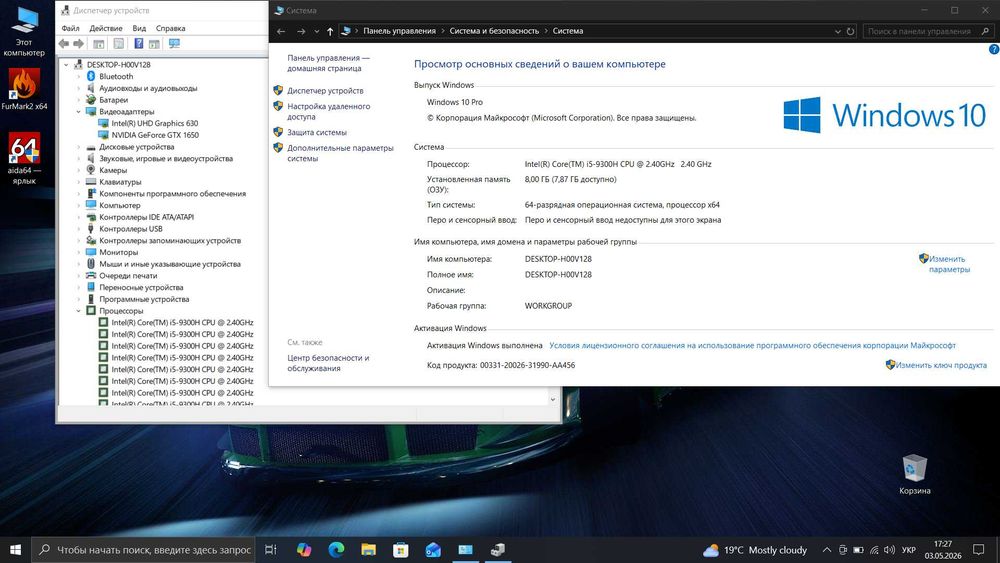Image resolution: width=1000 pixels, height=563 pixels.
Task: Open FurMark2 x64 desktop shortcut
Action: (24, 89)
